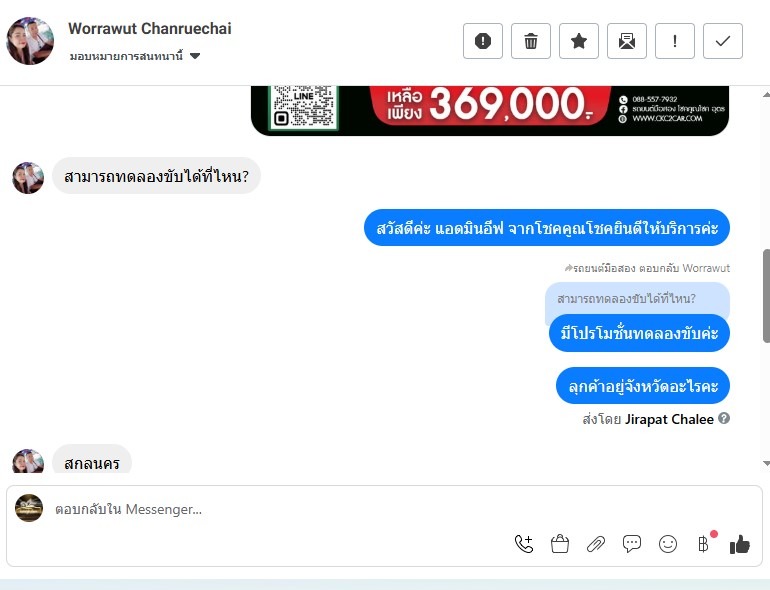The image size is (770, 590).
Task: Open the 369,000 car promotion image
Action: [490, 111]
